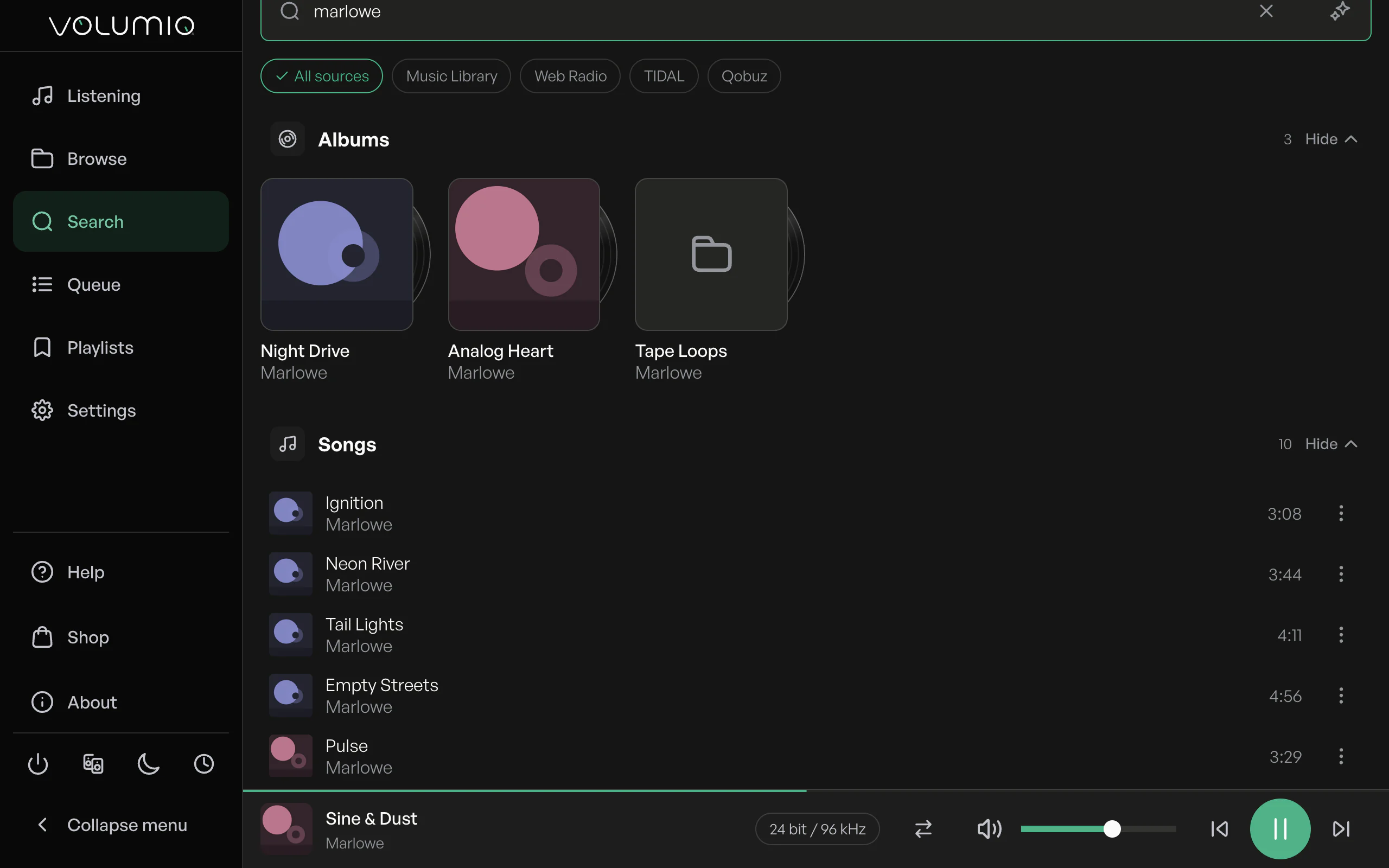Open more options for Neon River
The height and width of the screenshot is (868, 1389).
[1341, 574]
